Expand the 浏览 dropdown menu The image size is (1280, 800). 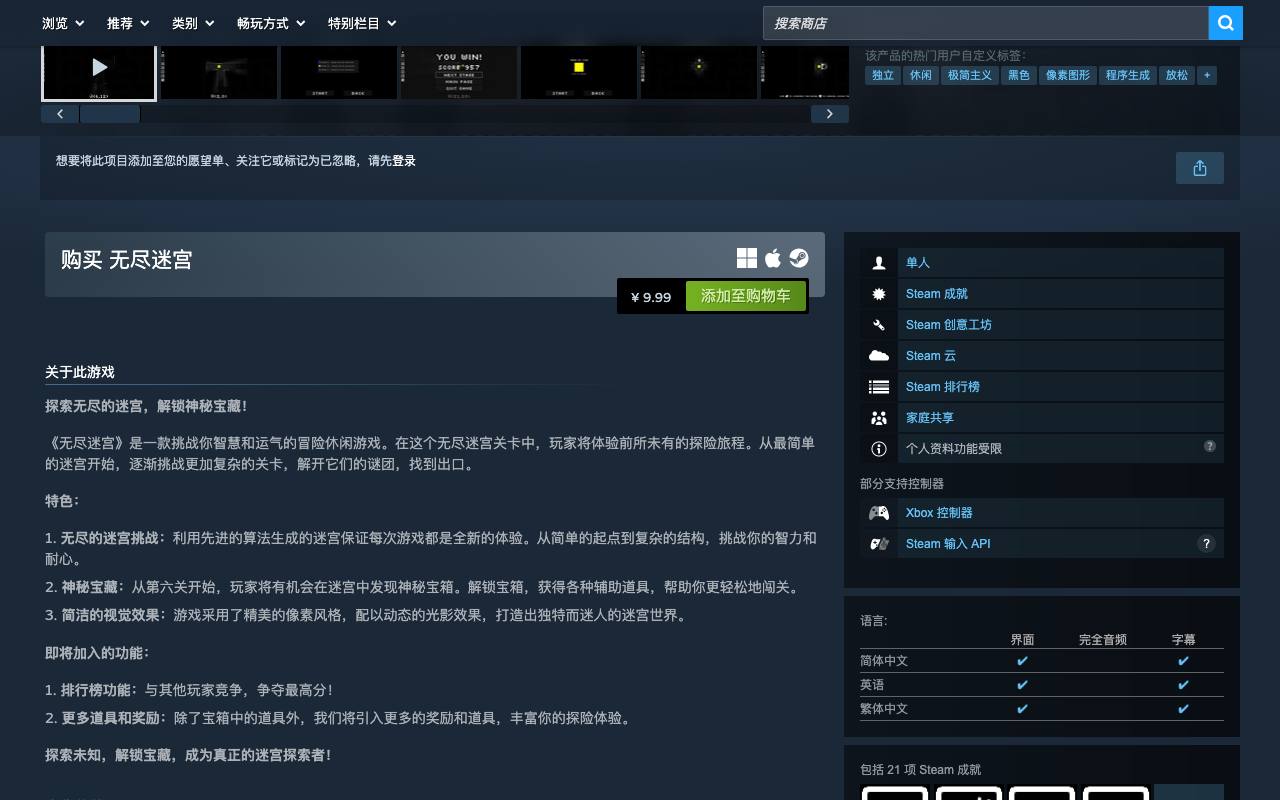point(63,23)
